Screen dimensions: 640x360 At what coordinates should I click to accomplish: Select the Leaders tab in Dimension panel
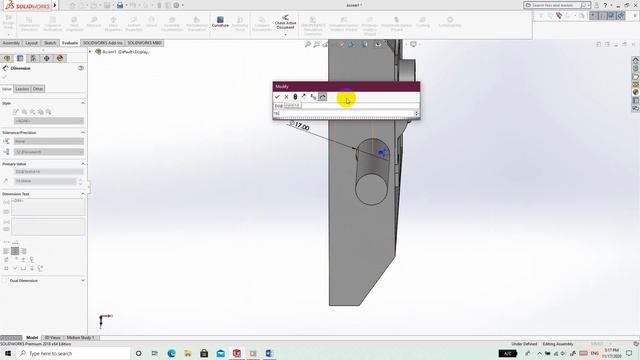point(22,89)
